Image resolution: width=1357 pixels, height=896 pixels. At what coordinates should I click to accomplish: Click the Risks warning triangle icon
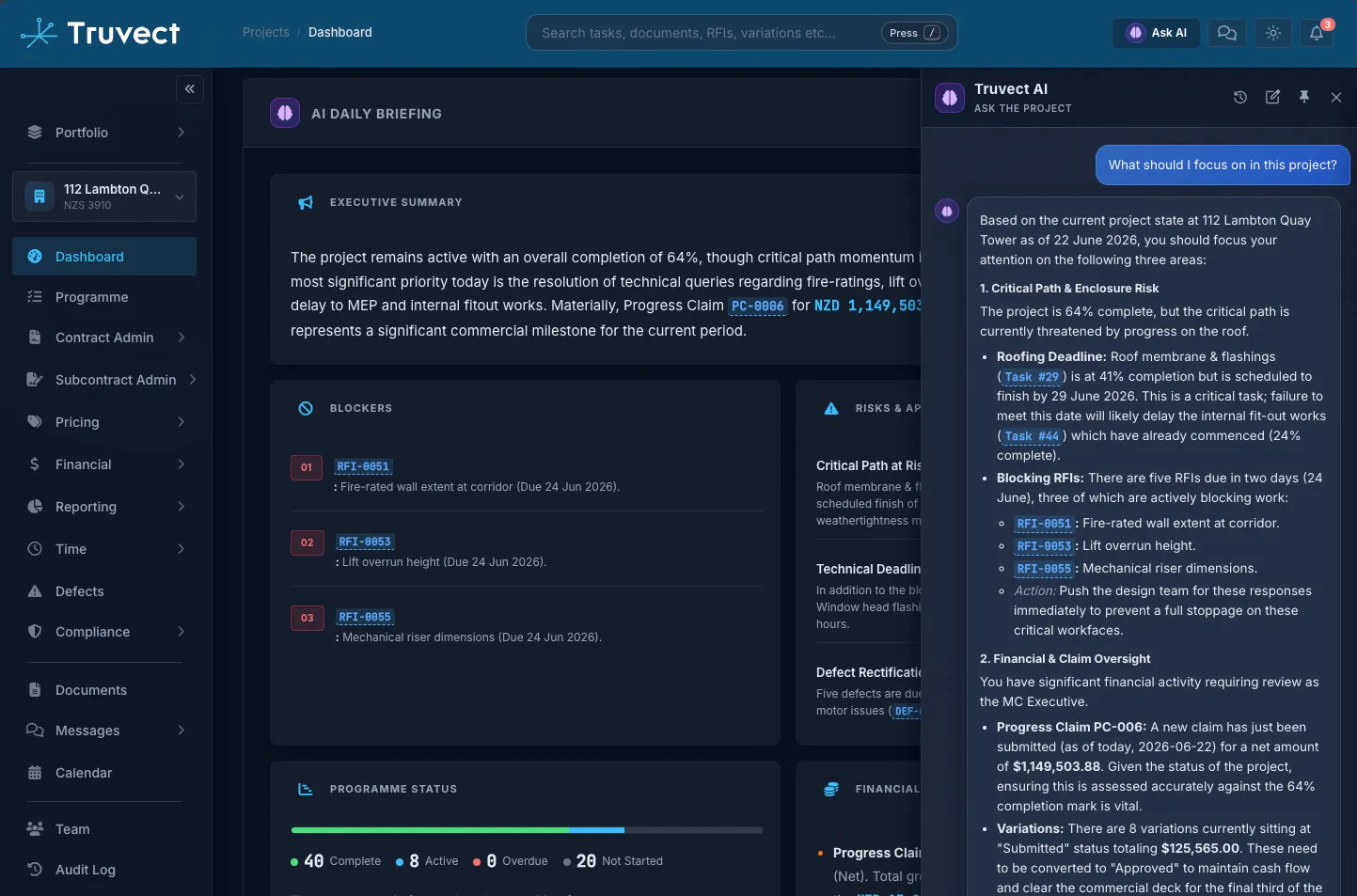click(831, 408)
